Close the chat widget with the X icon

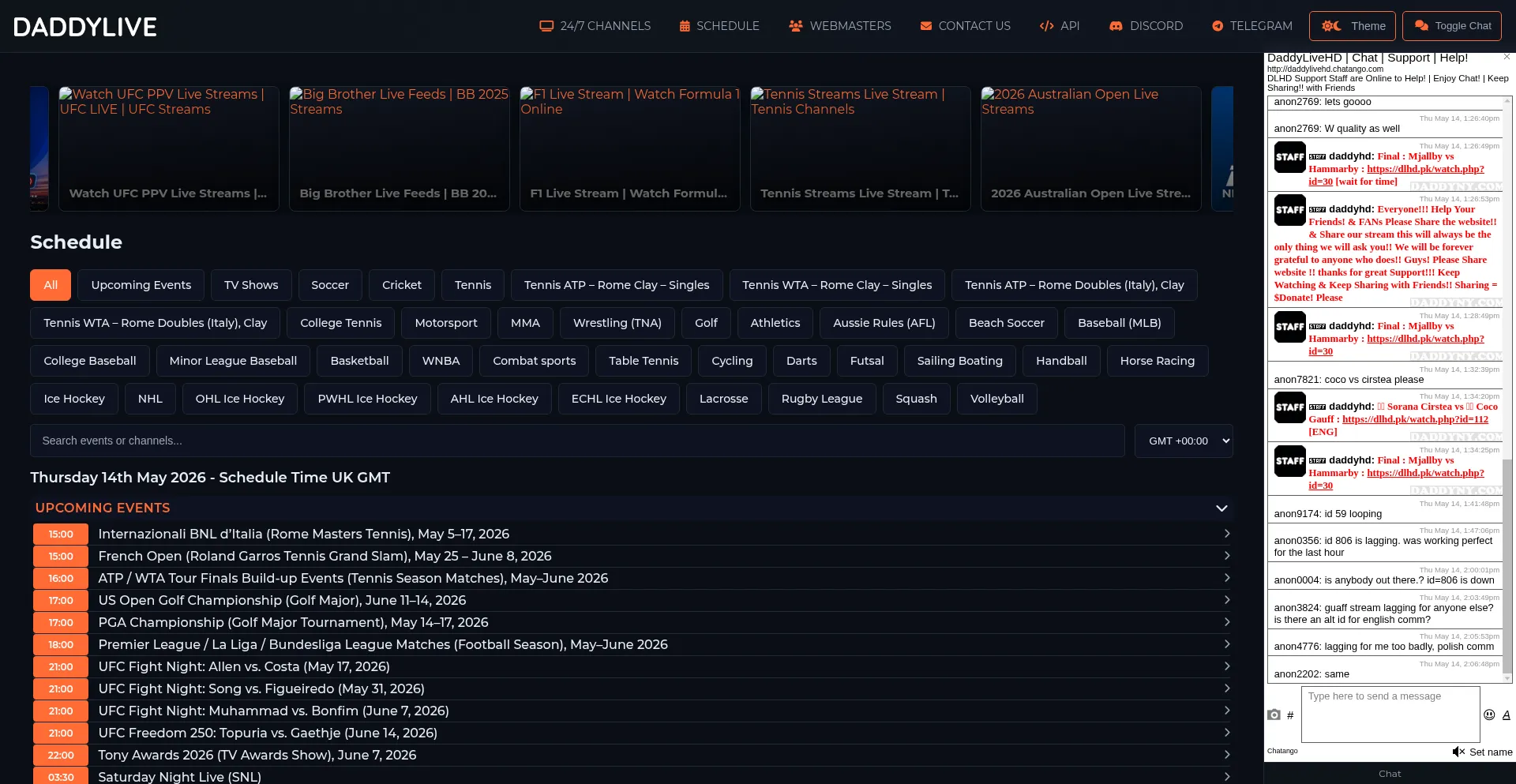[1507, 57]
